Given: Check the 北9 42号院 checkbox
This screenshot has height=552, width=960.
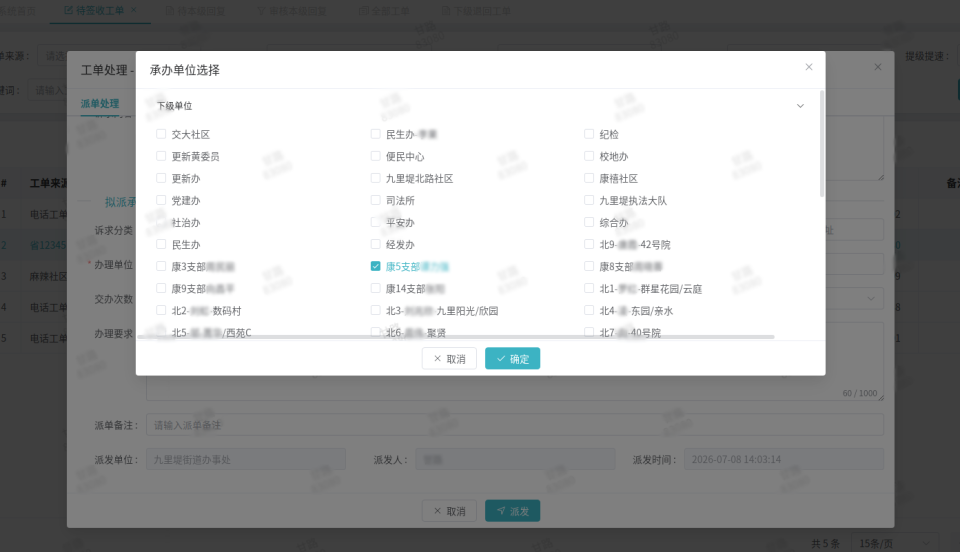Looking at the screenshot, I should (x=589, y=244).
